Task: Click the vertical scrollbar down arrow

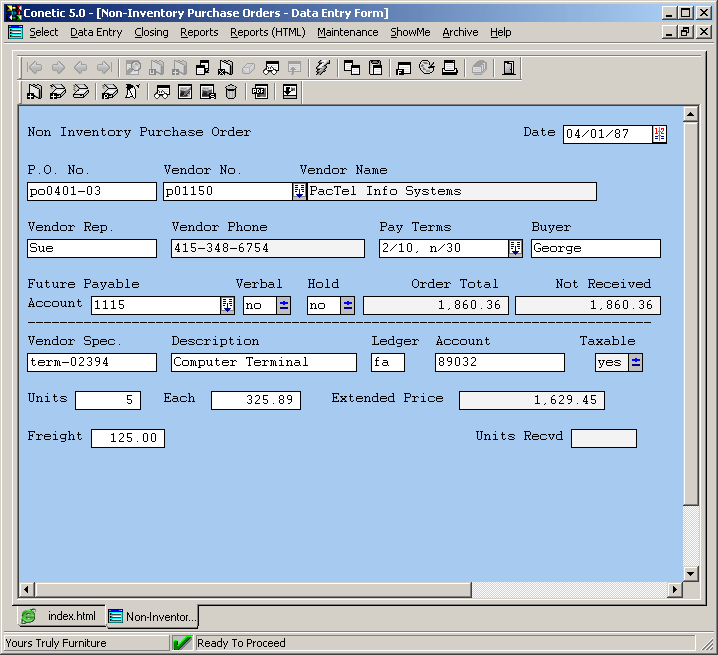Action: pos(690,573)
